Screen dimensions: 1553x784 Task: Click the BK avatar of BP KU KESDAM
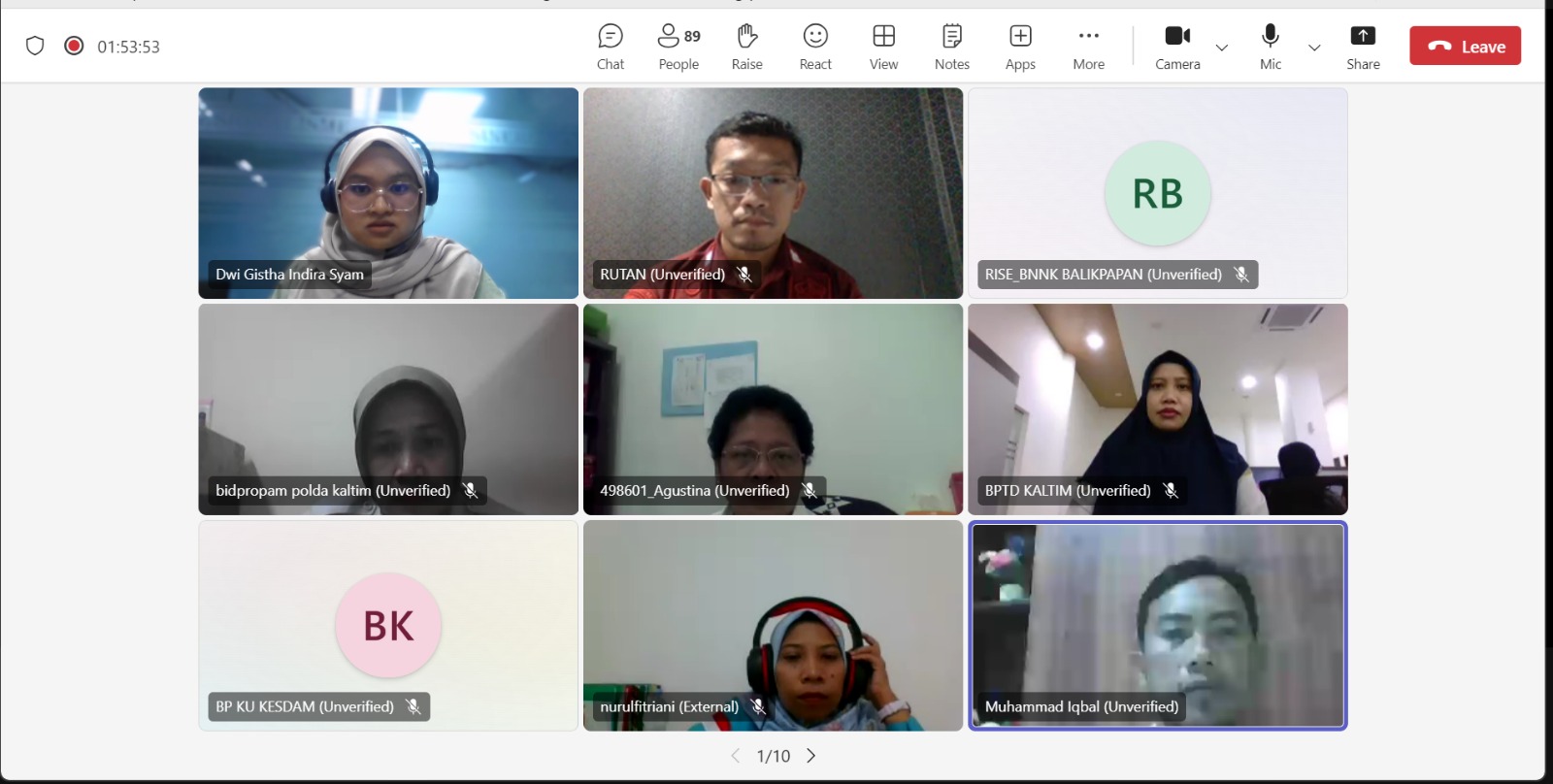388,625
